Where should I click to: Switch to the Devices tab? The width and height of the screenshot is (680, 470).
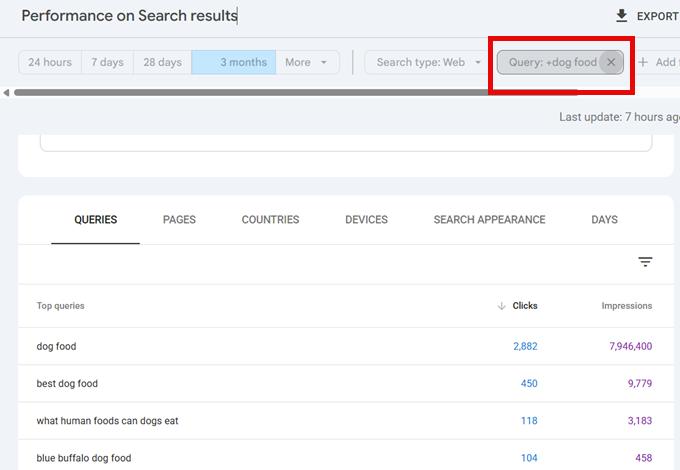coord(366,220)
